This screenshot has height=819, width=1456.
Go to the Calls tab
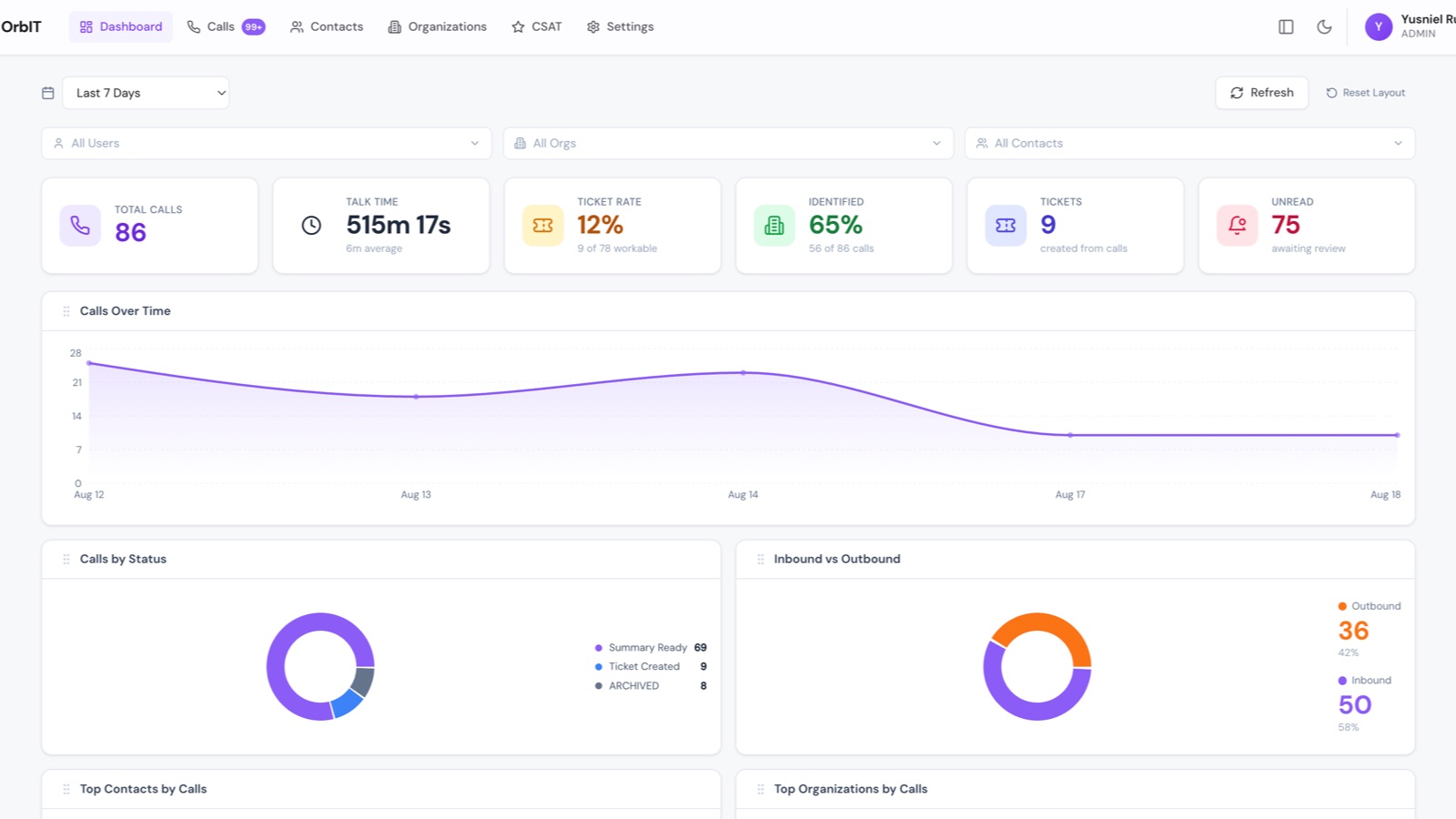click(226, 27)
